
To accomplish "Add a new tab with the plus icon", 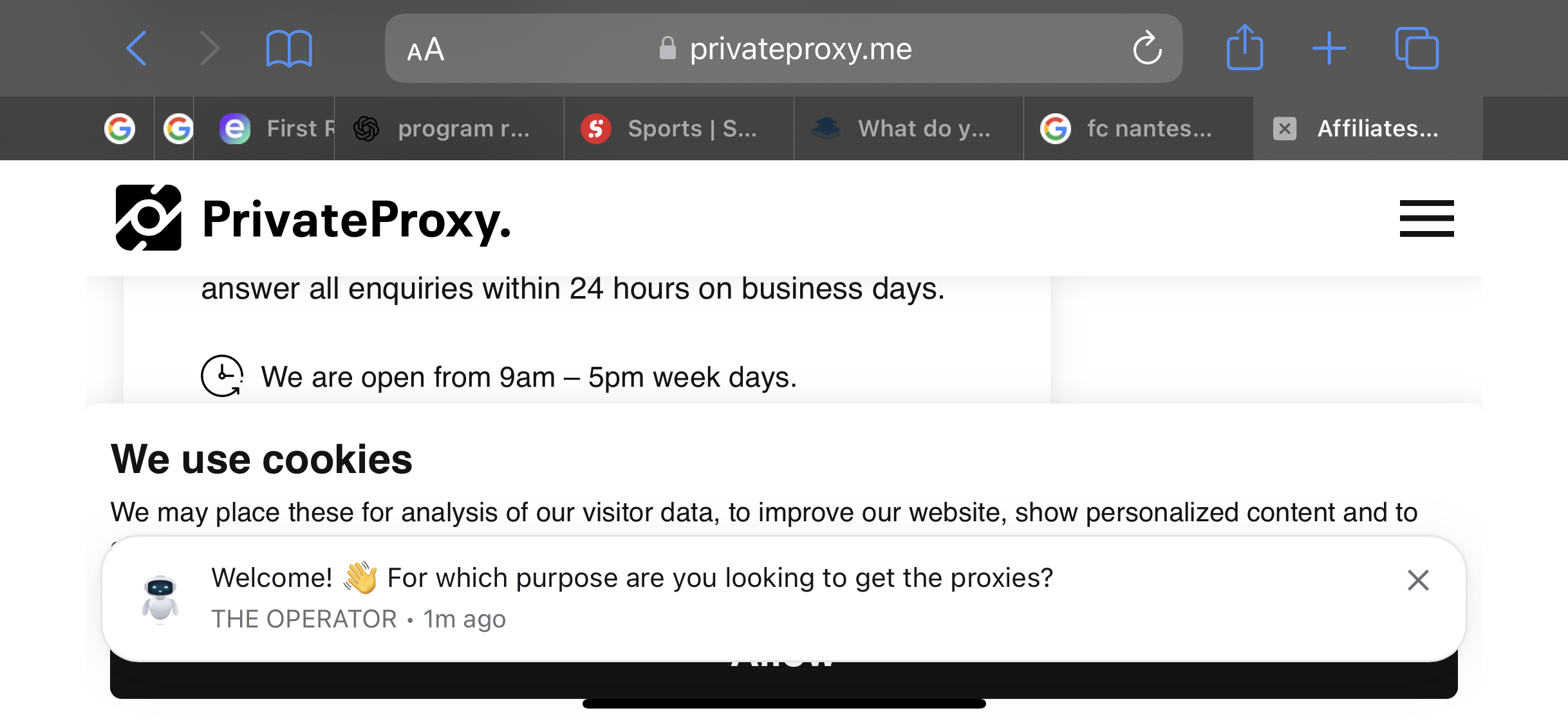I will tap(1329, 48).
